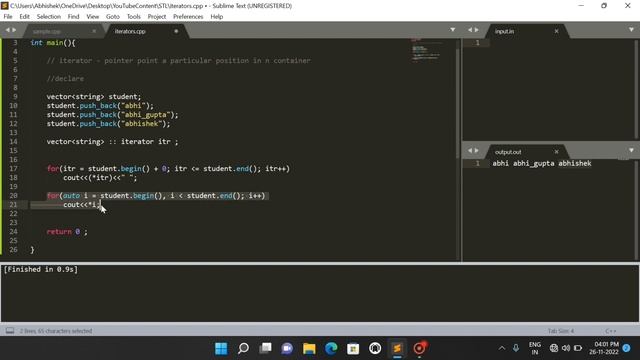Click "abhishek" string on line 12
The height and width of the screenshot is (360, 640).
(141, 124)
